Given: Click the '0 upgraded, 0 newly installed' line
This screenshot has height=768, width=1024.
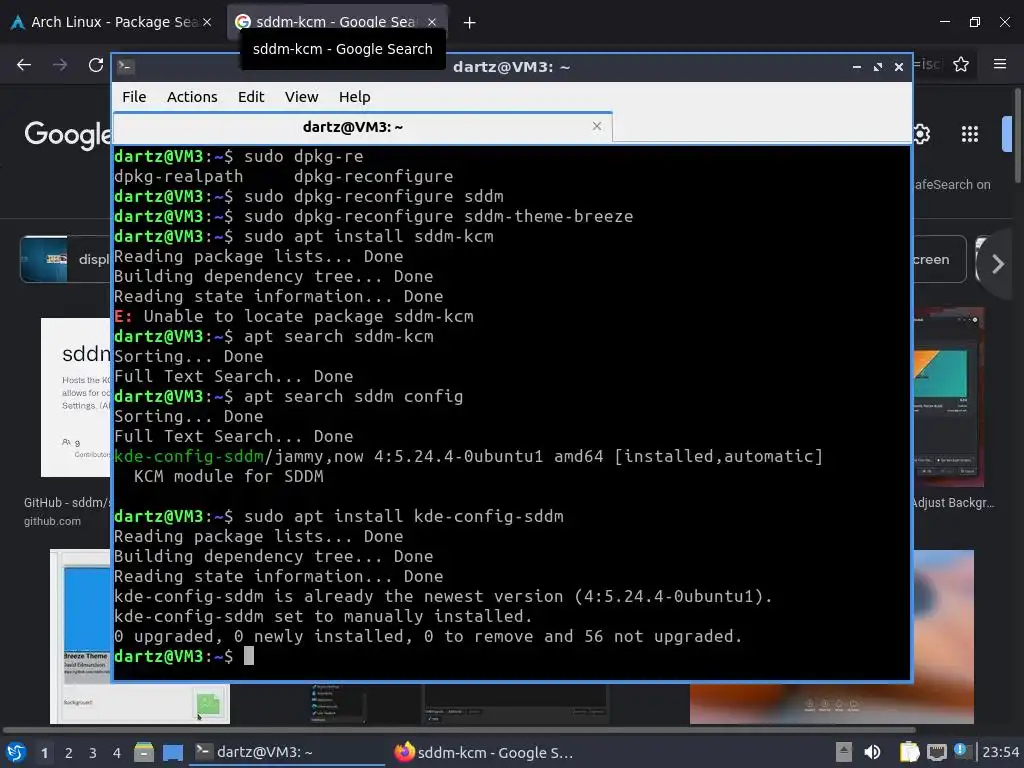Looking at the screenshot, I should pos(428,636).
